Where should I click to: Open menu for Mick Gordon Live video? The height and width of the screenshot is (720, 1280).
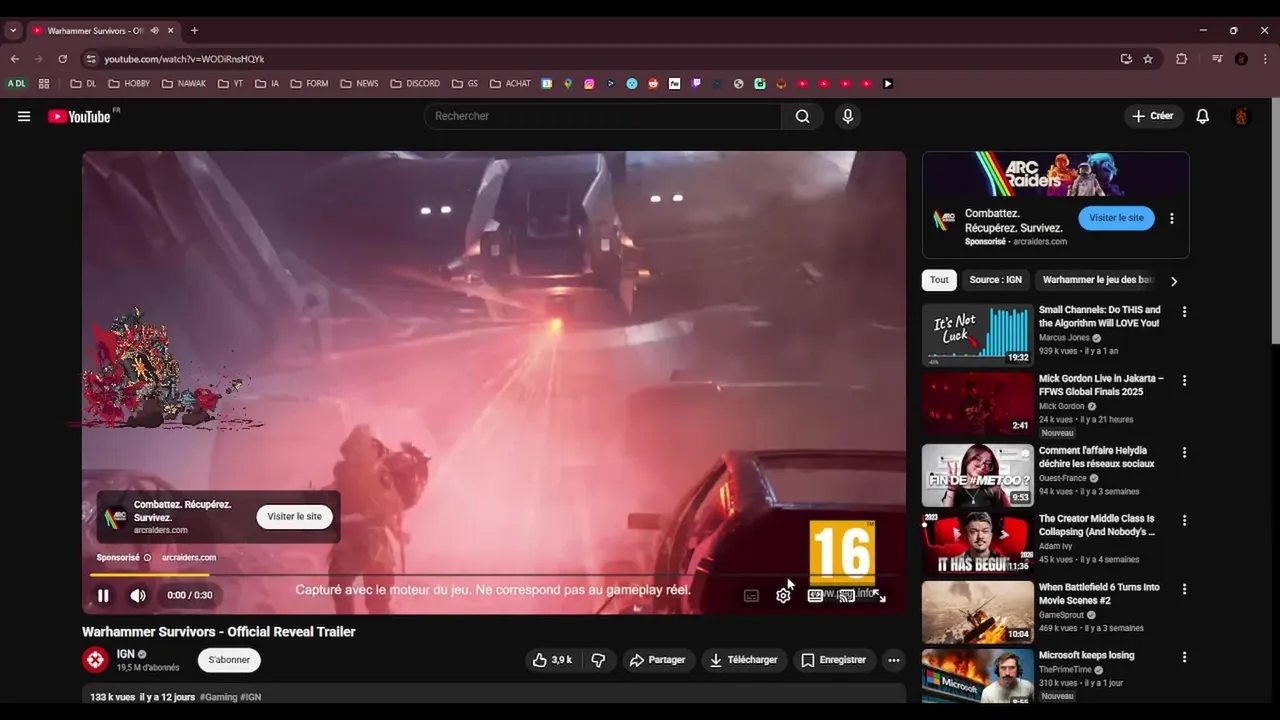1184,381
